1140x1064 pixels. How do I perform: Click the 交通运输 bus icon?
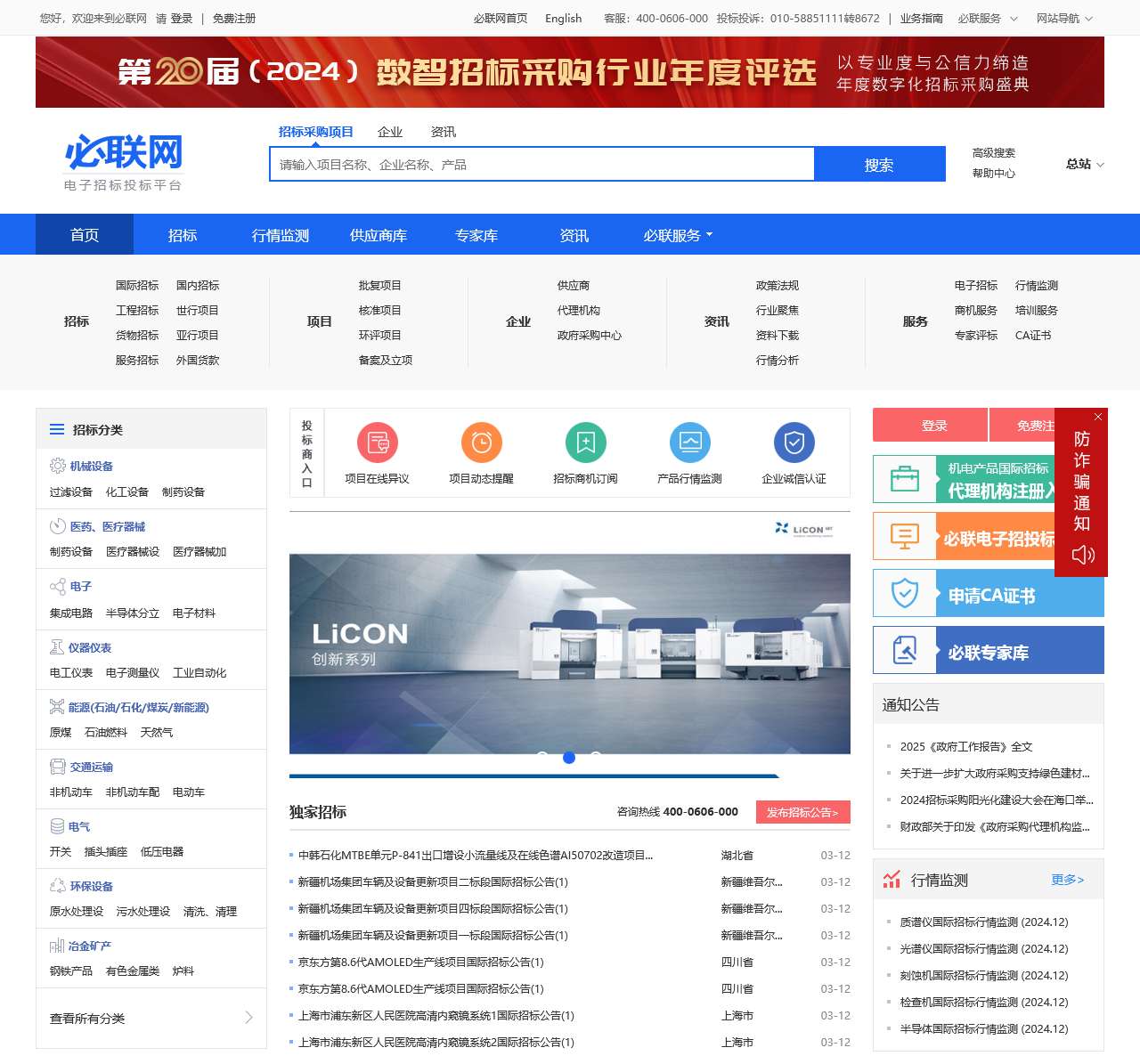[x=58, y=767]
